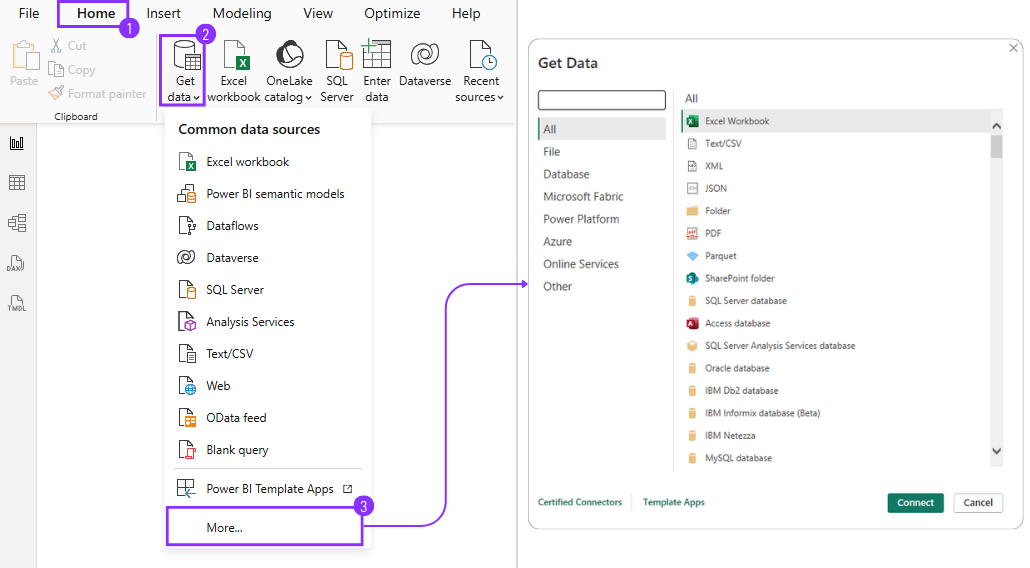Select the Azure category in Get Data
This screenshot has width=1030, height=568.
[602, 241]
